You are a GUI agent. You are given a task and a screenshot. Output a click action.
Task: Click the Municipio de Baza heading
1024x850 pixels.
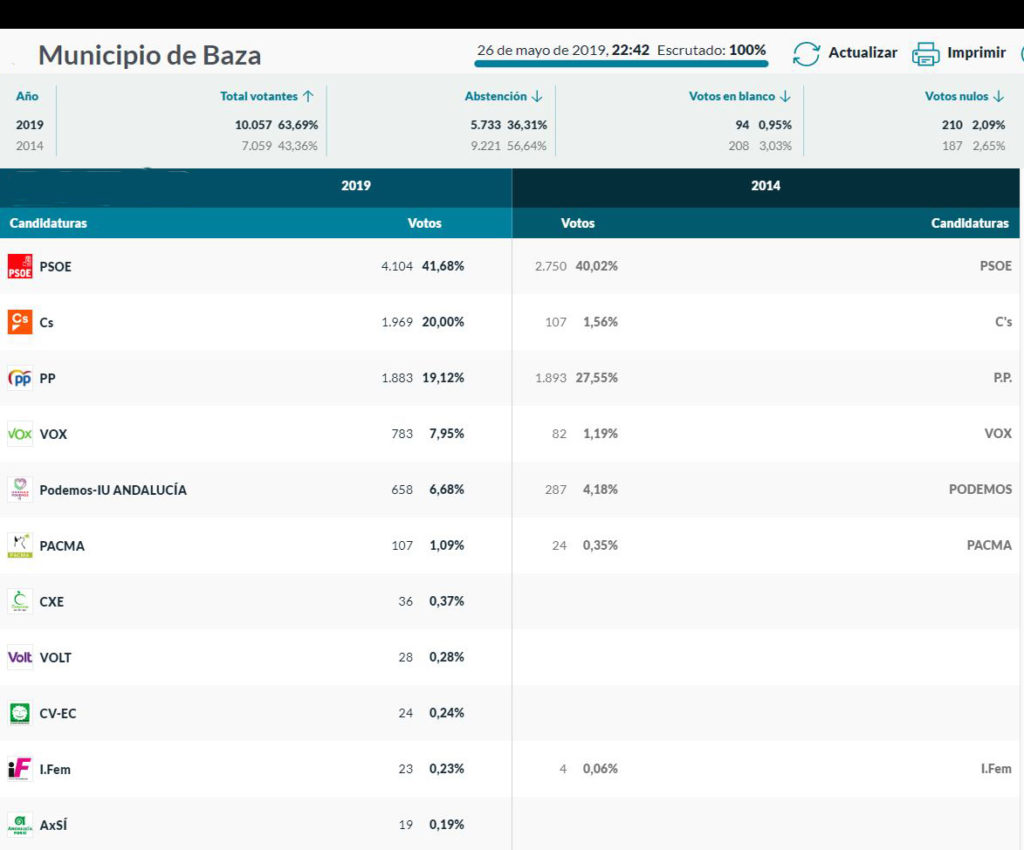pyautogui.click(x=150, y=55)
